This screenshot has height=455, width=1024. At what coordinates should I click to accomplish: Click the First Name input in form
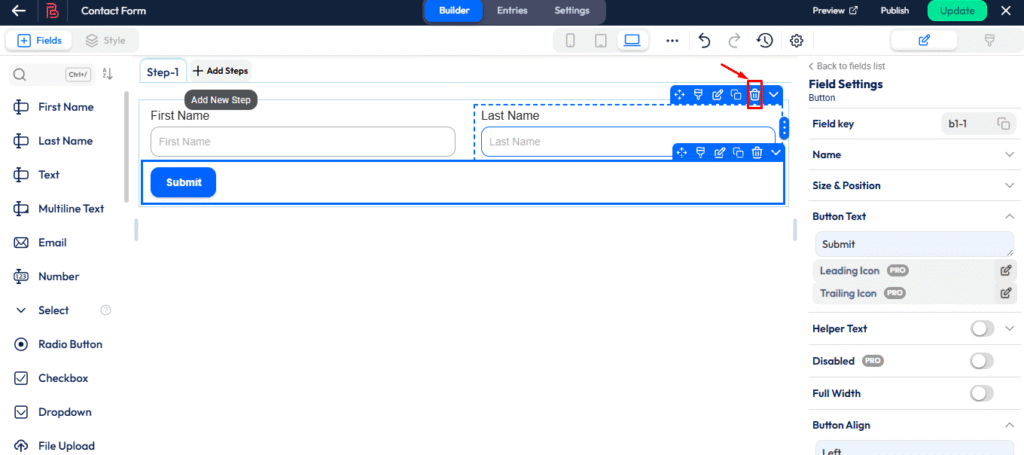click(x=302, y=142)
